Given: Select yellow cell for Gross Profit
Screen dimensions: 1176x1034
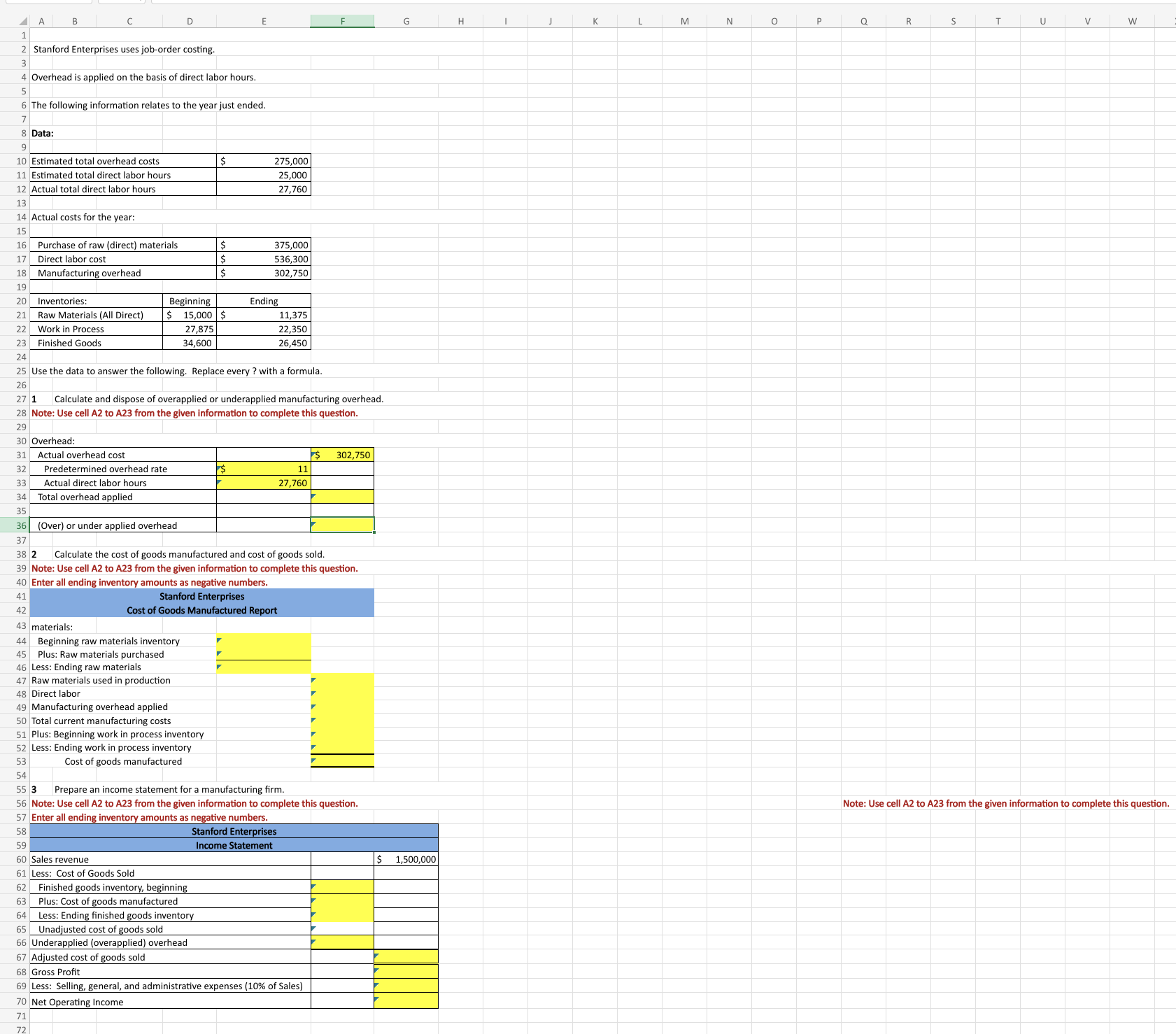Looking at the screenshot, I should (x=406, y=972).
